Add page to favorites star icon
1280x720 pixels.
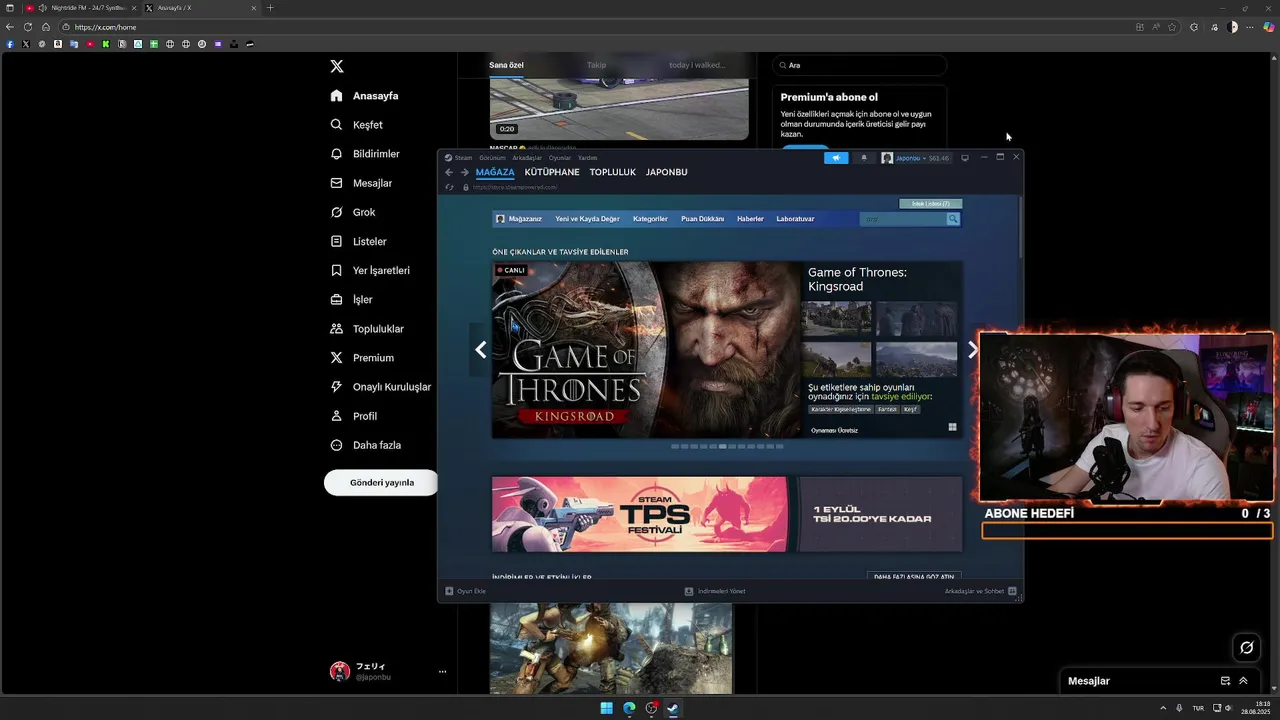click(1172, 27)
